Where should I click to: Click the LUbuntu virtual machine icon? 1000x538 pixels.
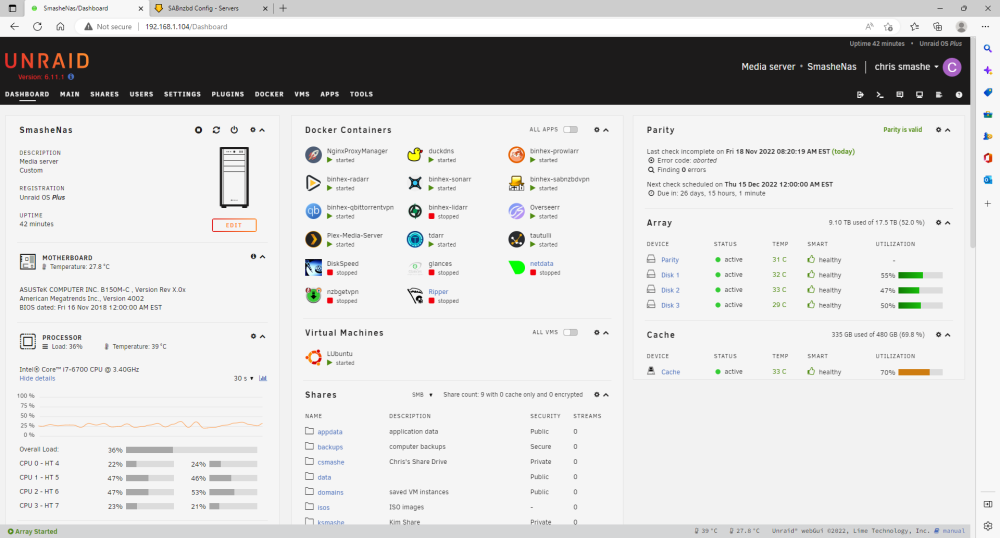[313, 358]
